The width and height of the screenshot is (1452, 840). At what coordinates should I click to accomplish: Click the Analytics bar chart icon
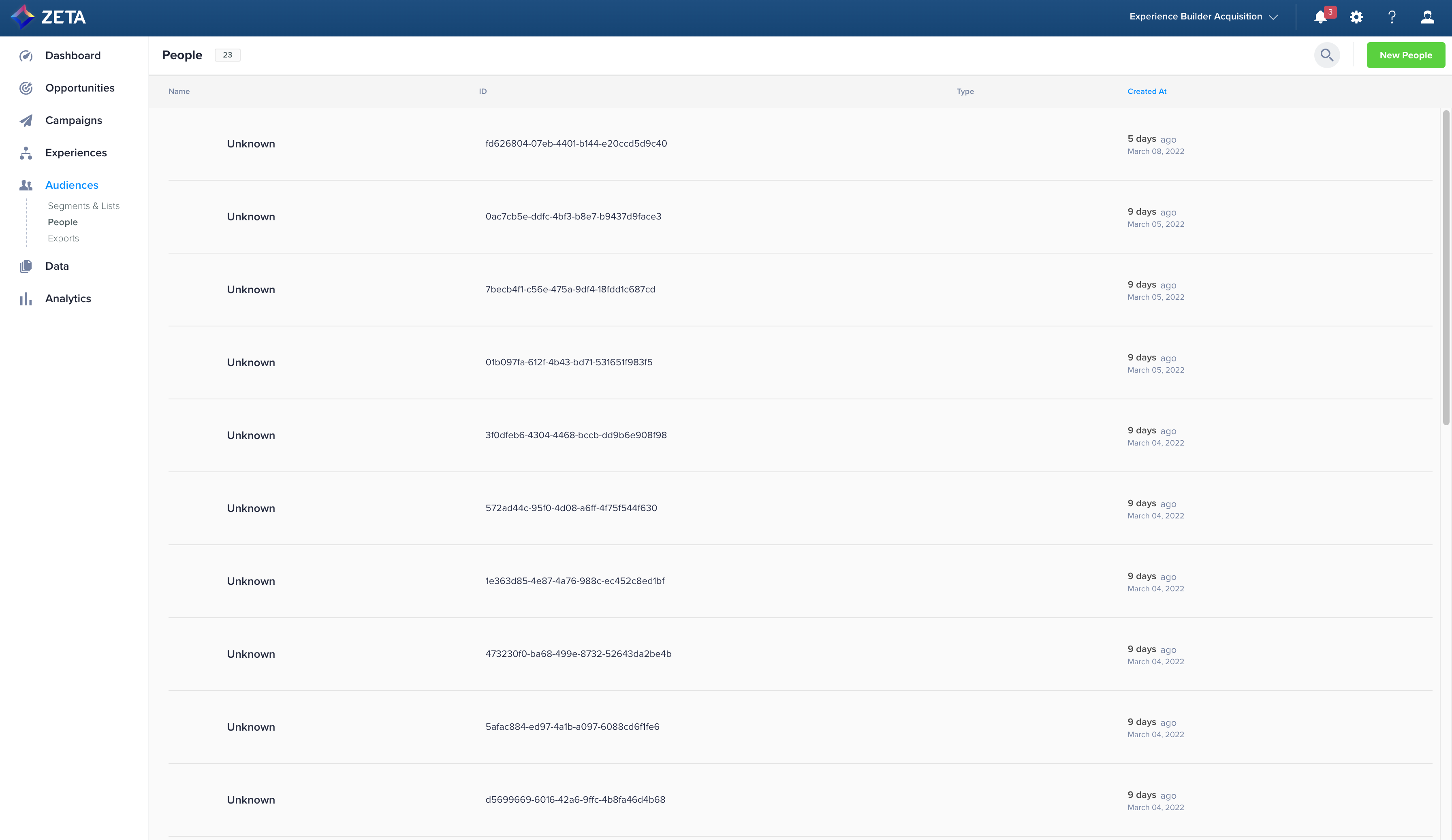[26, 298]
